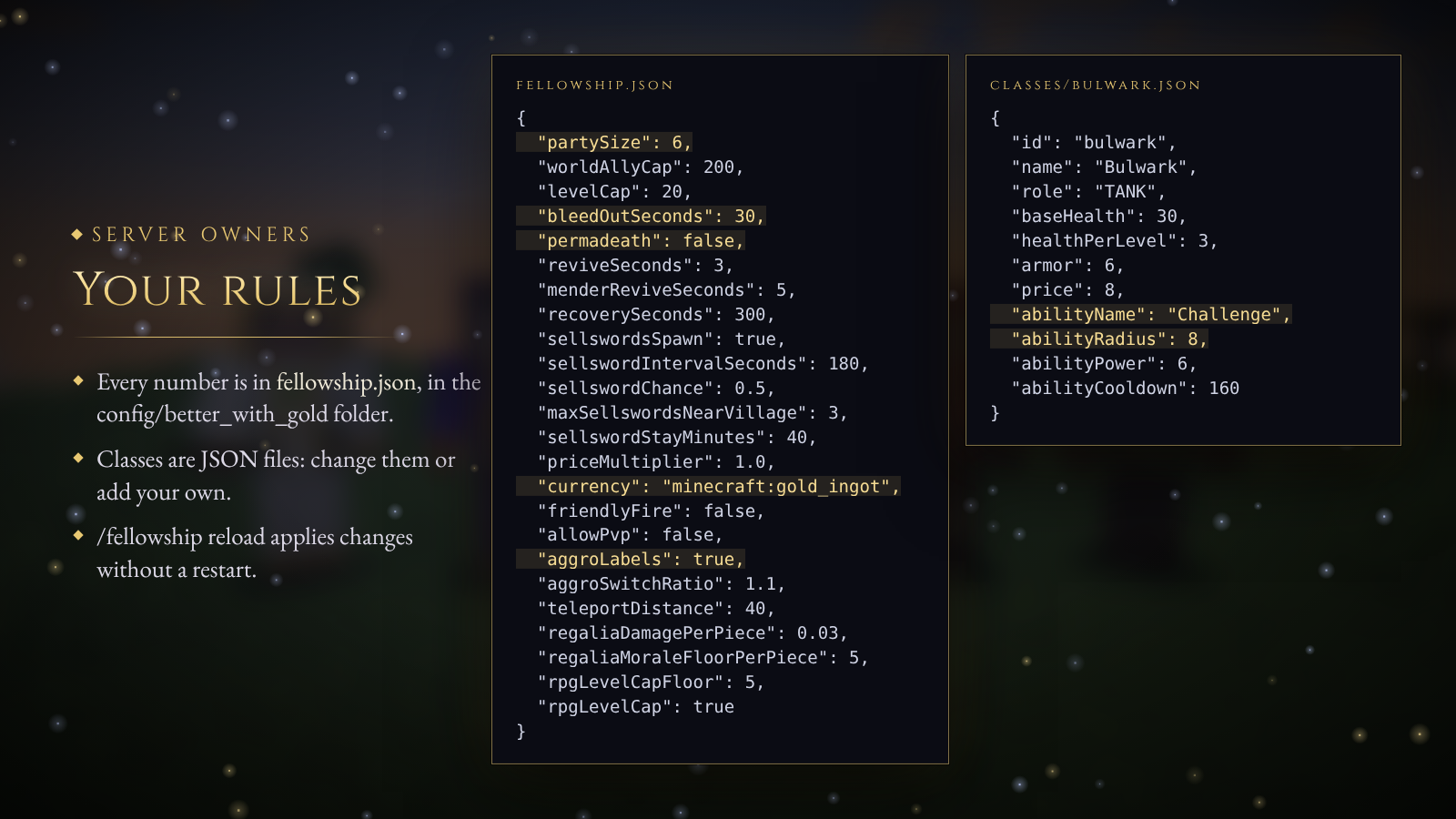1456x819 pixels.
Task: Select the highlighted "permadeath": false line
Action: 632,241
